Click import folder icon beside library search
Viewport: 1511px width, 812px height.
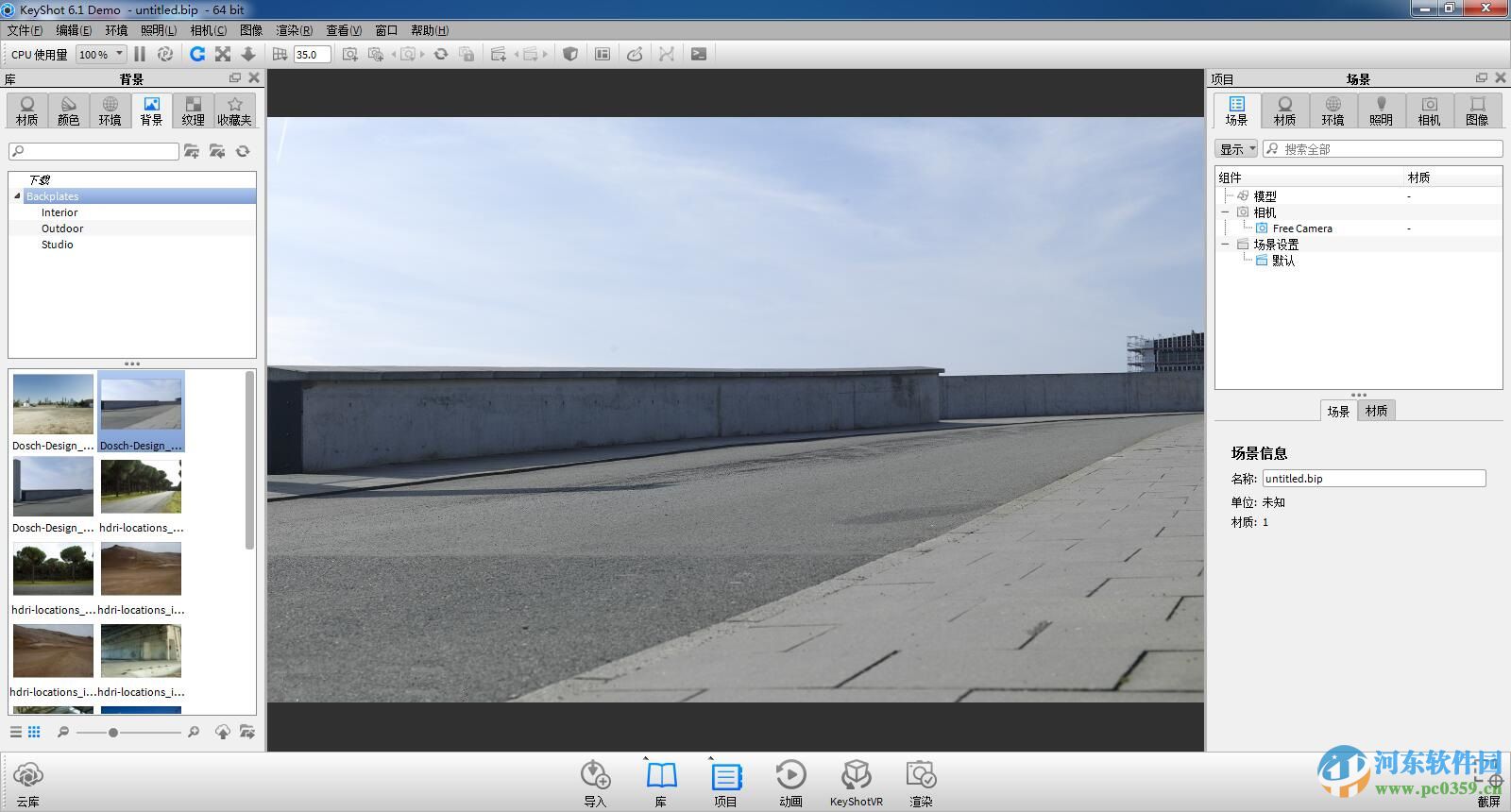(x=217, y=151)
